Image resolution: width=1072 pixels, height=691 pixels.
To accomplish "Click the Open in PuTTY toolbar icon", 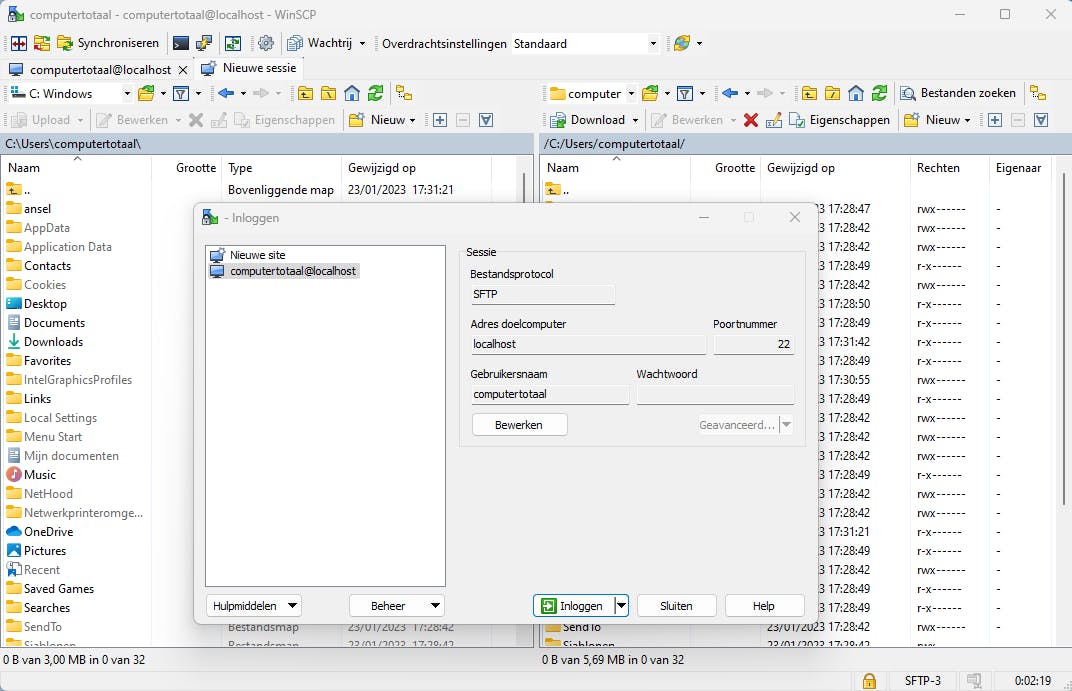I will coord(204,43).
